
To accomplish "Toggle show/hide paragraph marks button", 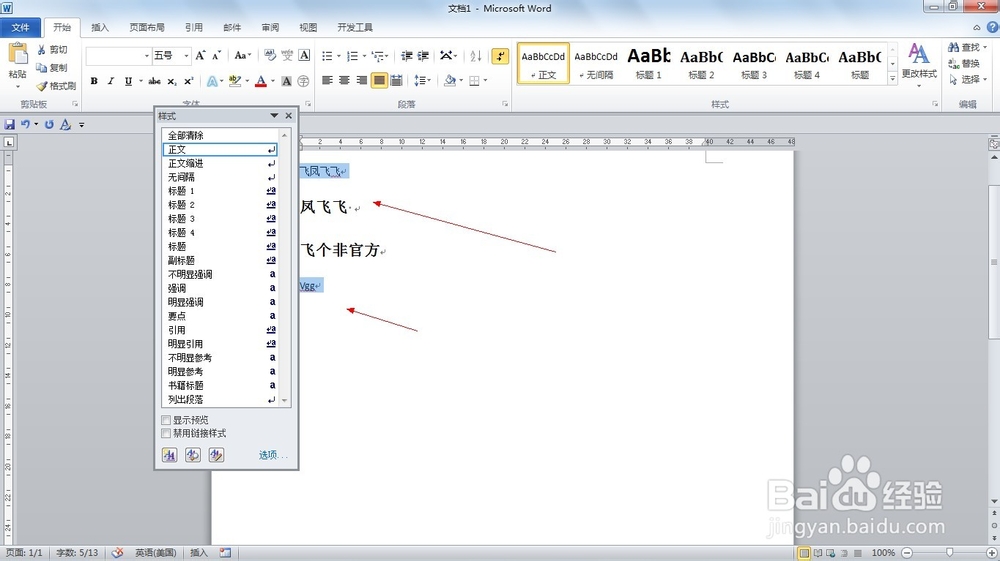I will [x=500, y=56].
